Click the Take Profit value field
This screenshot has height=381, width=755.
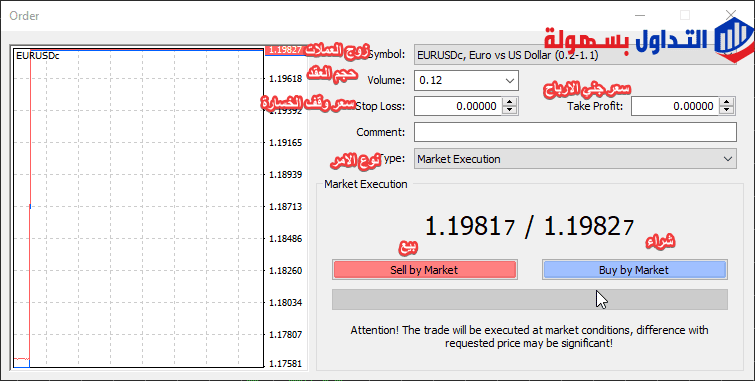[675, 106]
